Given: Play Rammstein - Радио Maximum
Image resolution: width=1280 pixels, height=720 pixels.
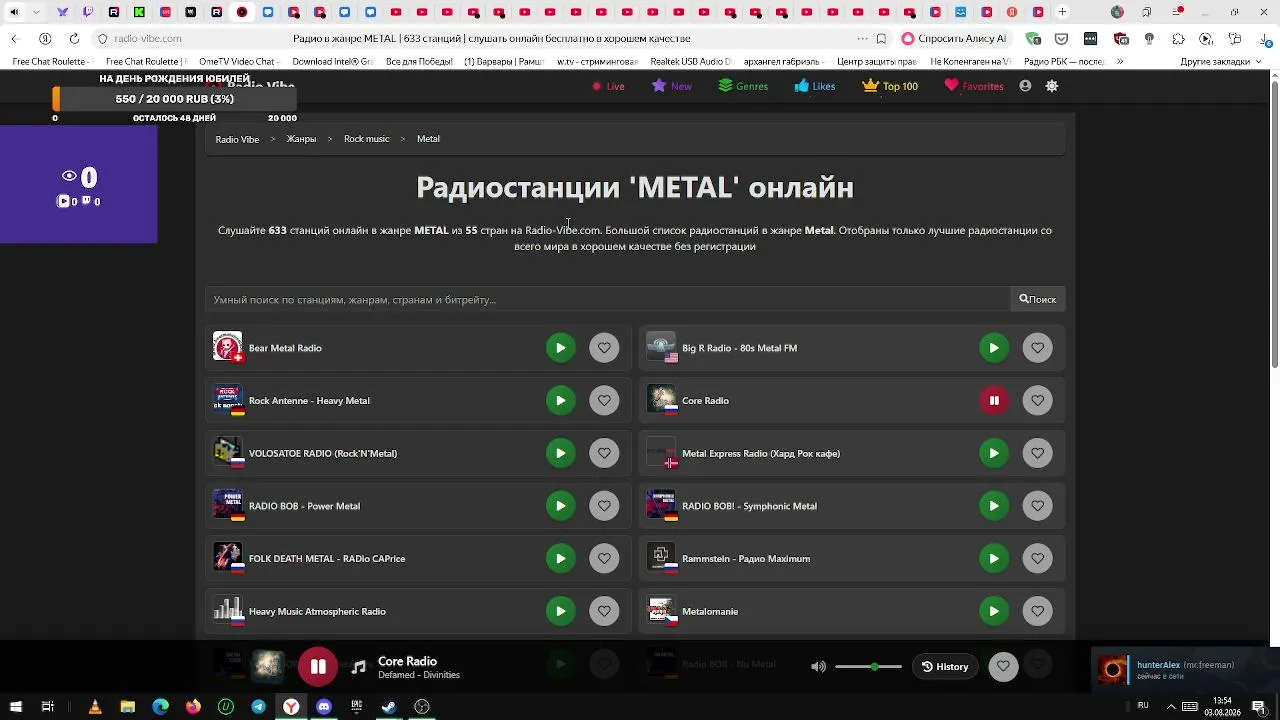Looking at the screenshot, I should 994,558.
